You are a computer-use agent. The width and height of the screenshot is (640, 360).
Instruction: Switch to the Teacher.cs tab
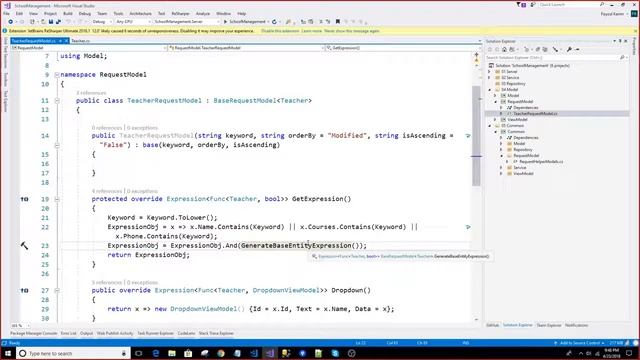(80, 41)
